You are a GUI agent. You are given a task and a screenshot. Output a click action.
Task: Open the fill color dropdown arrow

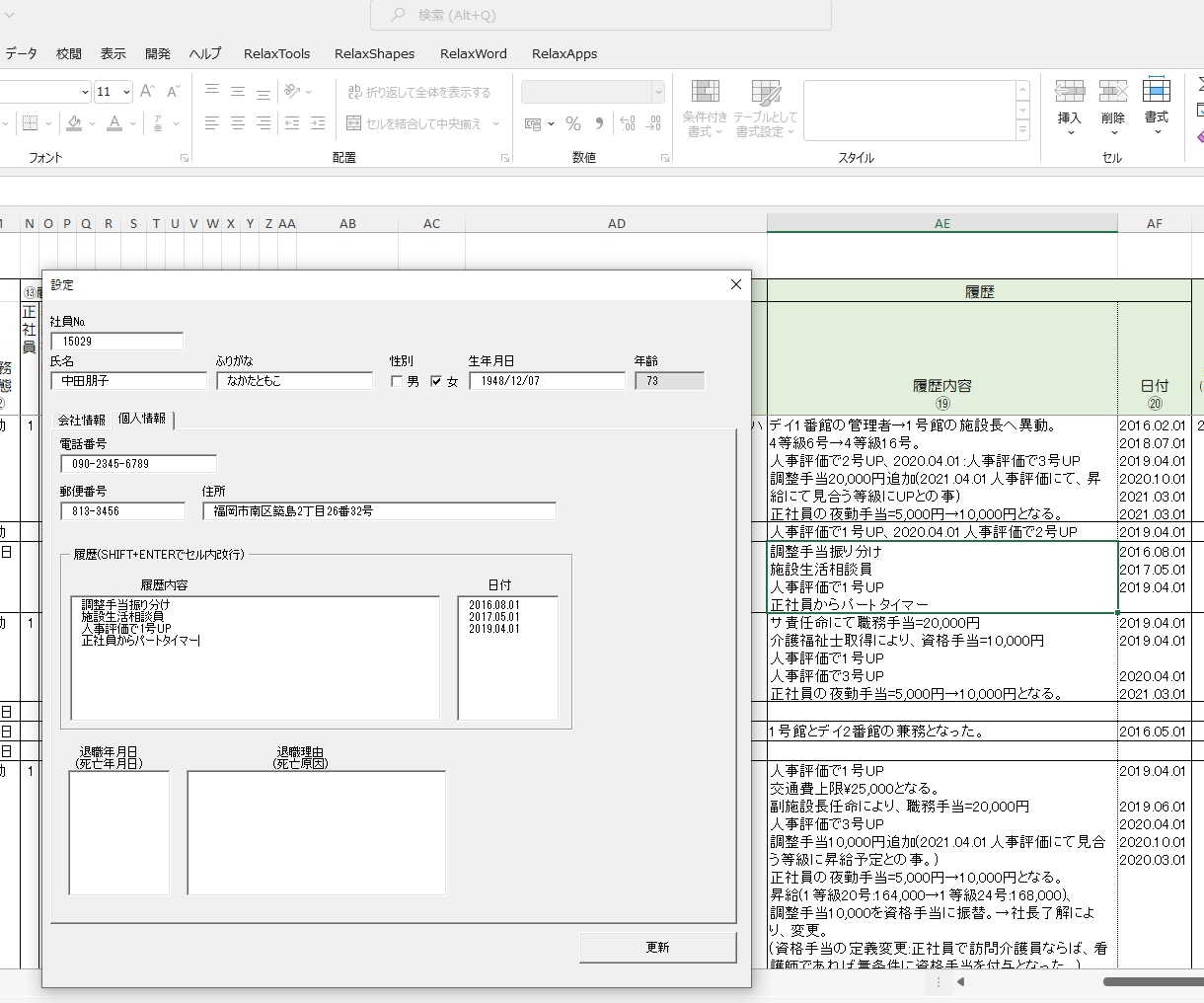click(x=92, y=123)
